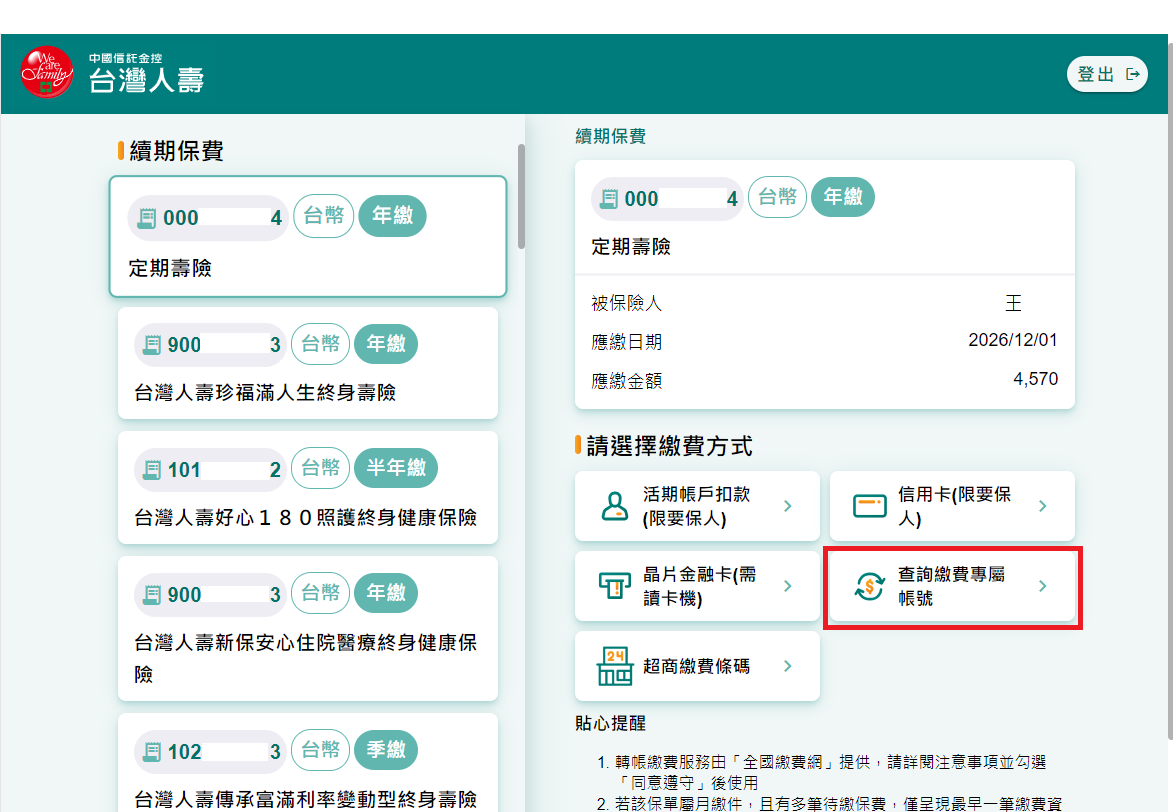This screenshot has height=812, width=1173.
Task: Click policy icon on 珍福滿人生 card
Action: pyautogui.click(x=152, y=345)
